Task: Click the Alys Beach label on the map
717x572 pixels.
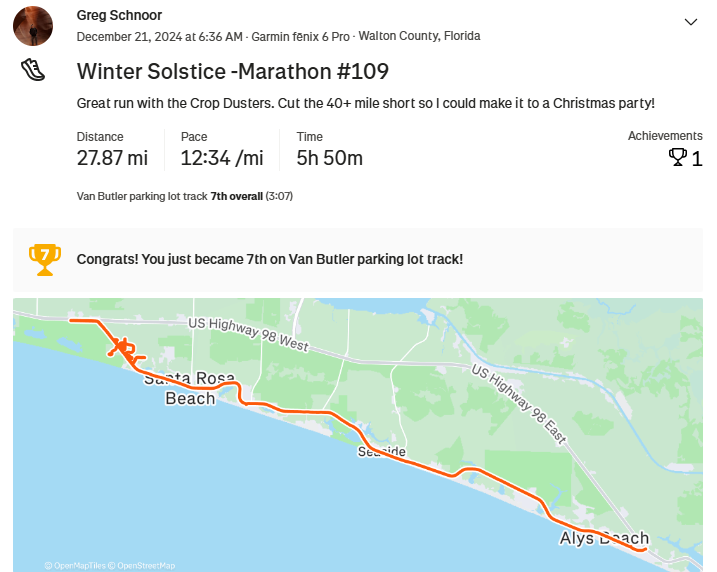Action: pos(603,538)
